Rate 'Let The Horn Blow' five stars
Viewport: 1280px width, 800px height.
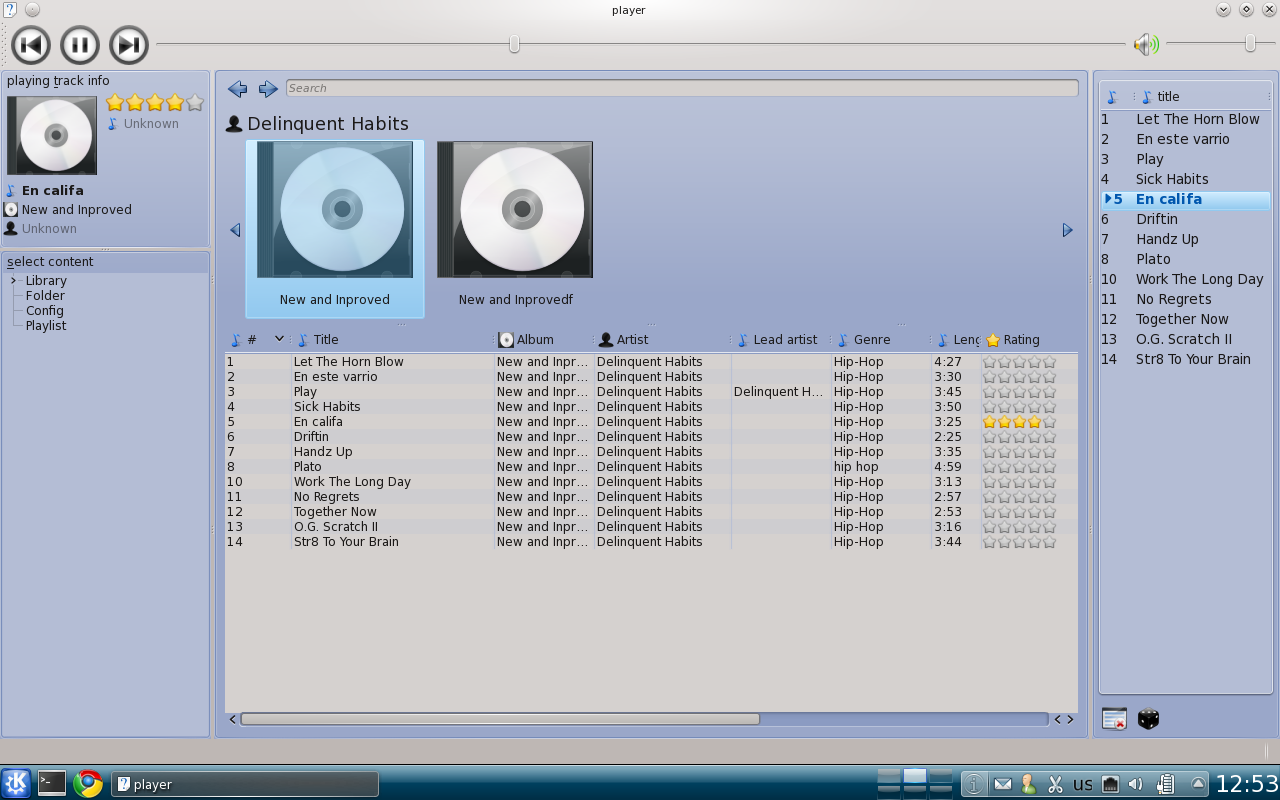pyautogui.click(x=1049, y=362)
